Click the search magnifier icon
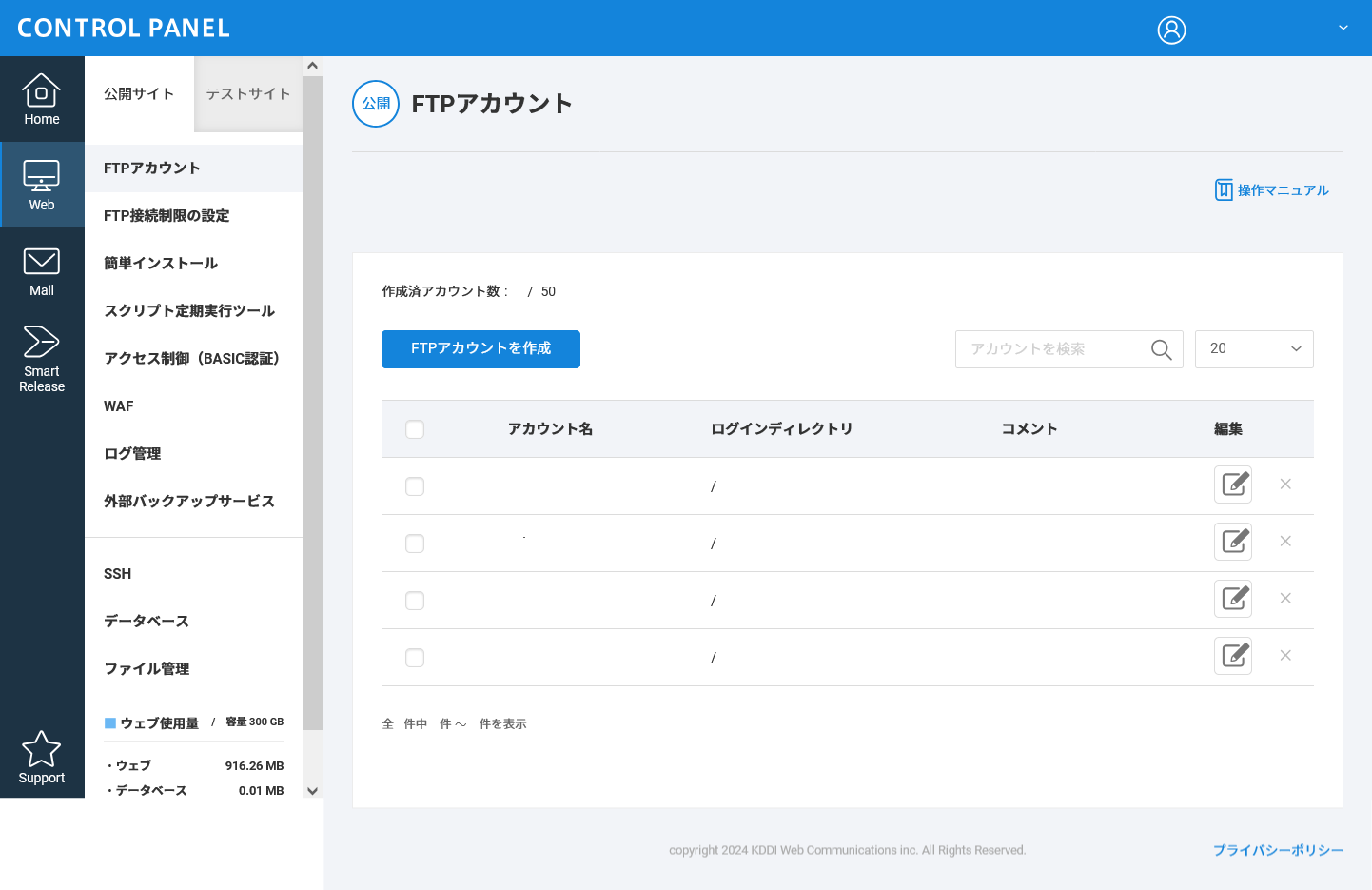The height and width of the screenshot is (890, 1372). coord(1161,349)
